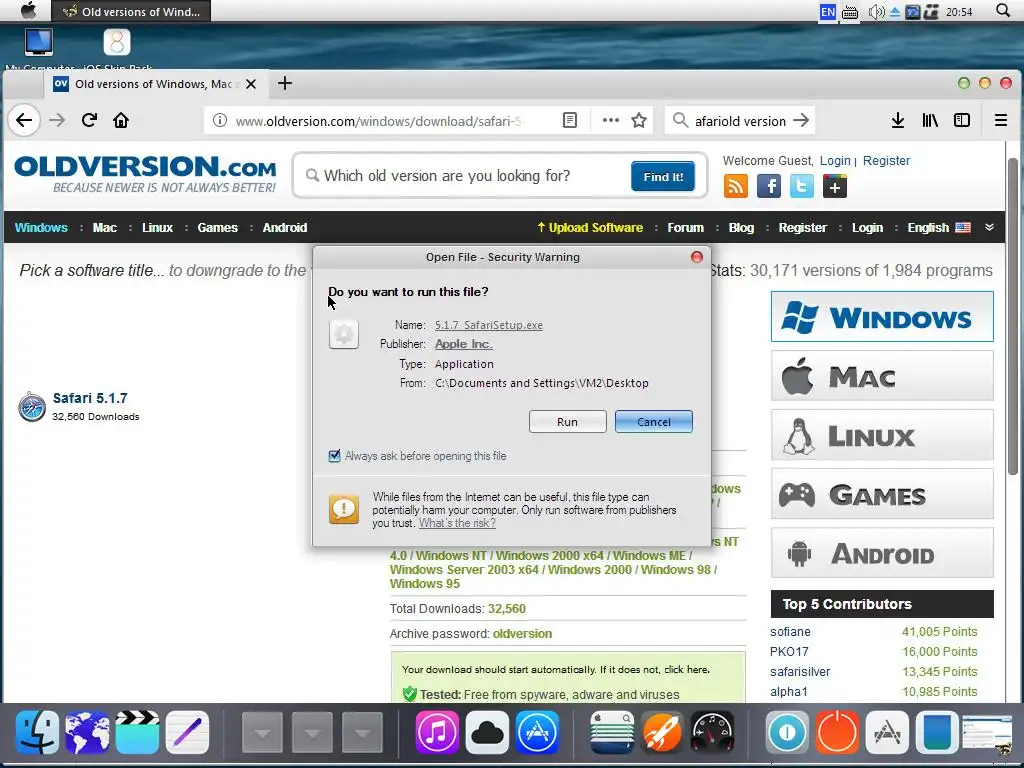1024x768 pixels.
Task: Click the Google plus share icon
Action: 835,187
